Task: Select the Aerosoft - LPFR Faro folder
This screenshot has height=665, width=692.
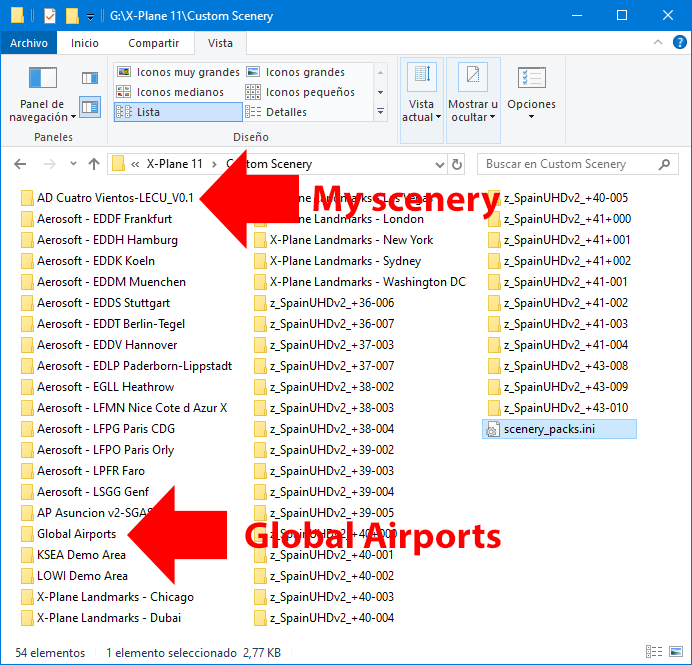Action: [x=83, y=471]
